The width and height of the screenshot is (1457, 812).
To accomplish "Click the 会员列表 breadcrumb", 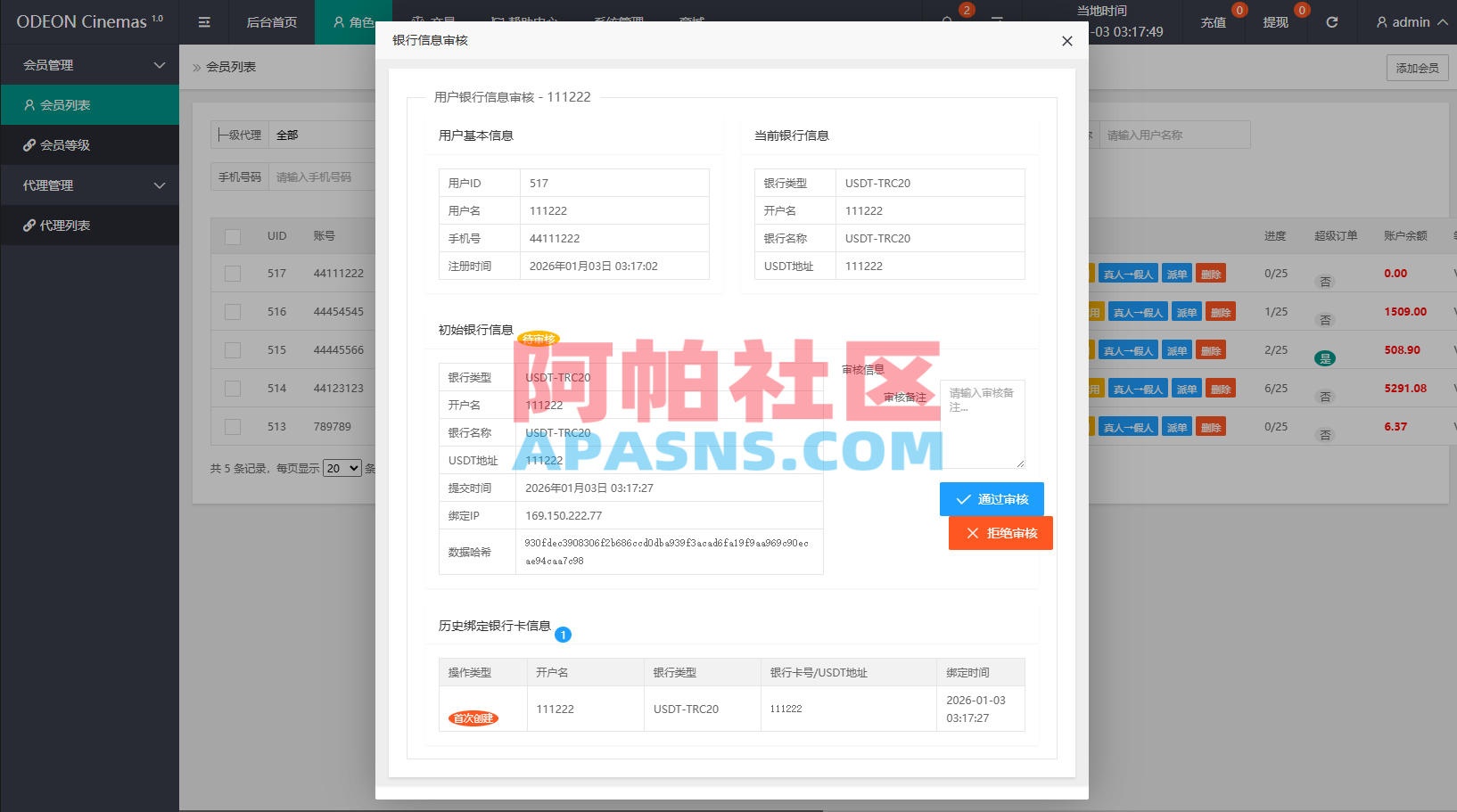I will [231, 67].
